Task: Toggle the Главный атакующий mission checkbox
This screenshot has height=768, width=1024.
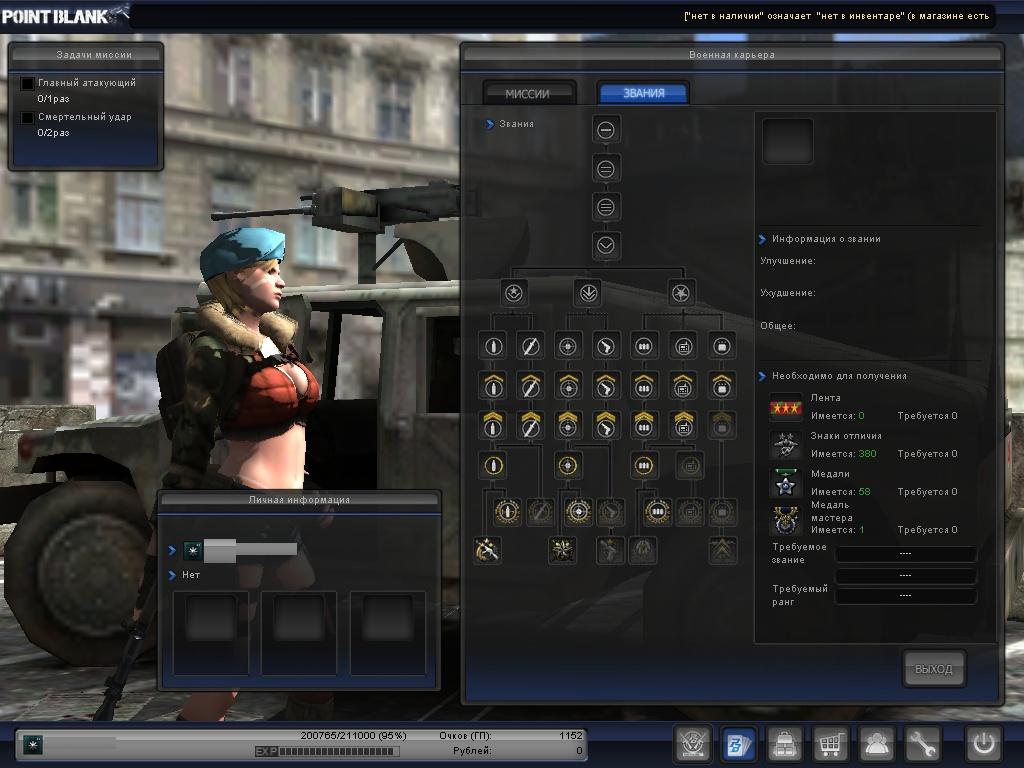Action: coord(28,84)
